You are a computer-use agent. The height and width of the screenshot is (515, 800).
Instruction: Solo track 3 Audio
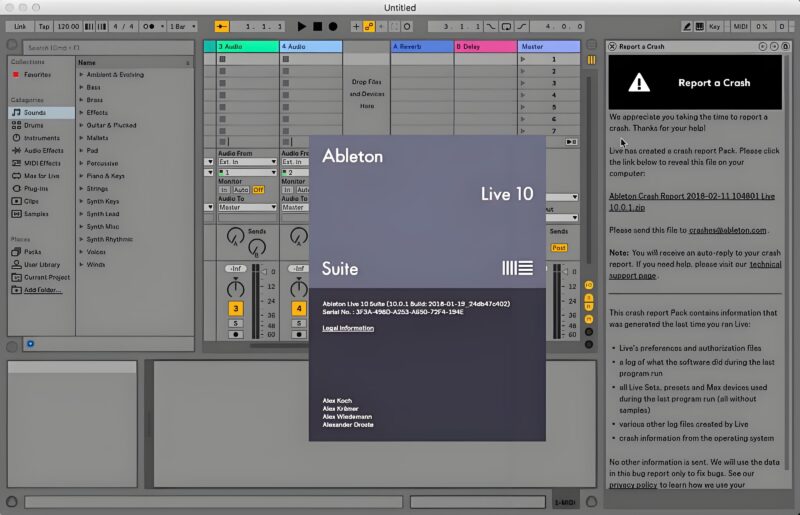tap(235, 323)
